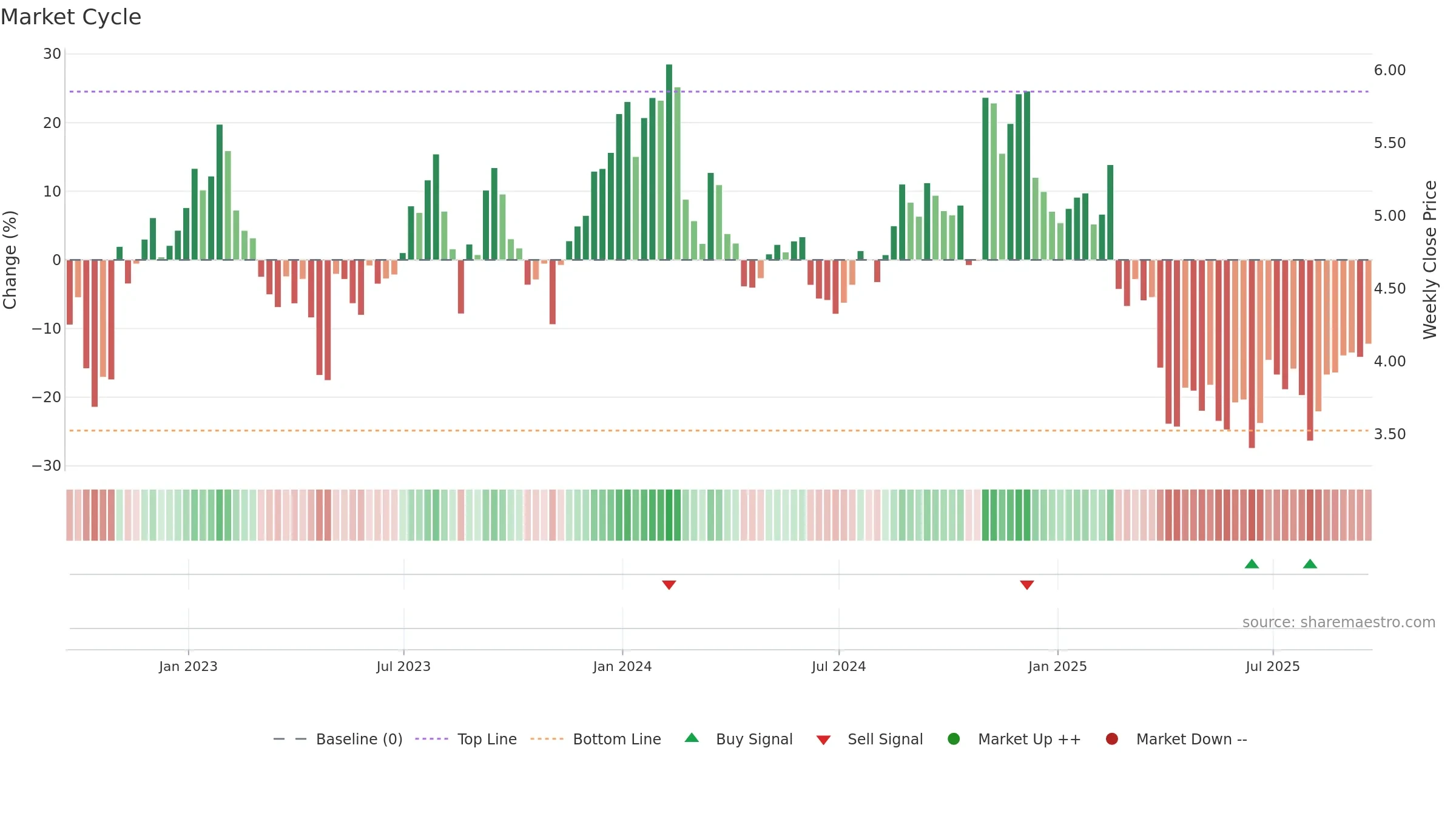Click the −30 value on the change axis
The image size is (1456, 819).
[x=47, y=466]
